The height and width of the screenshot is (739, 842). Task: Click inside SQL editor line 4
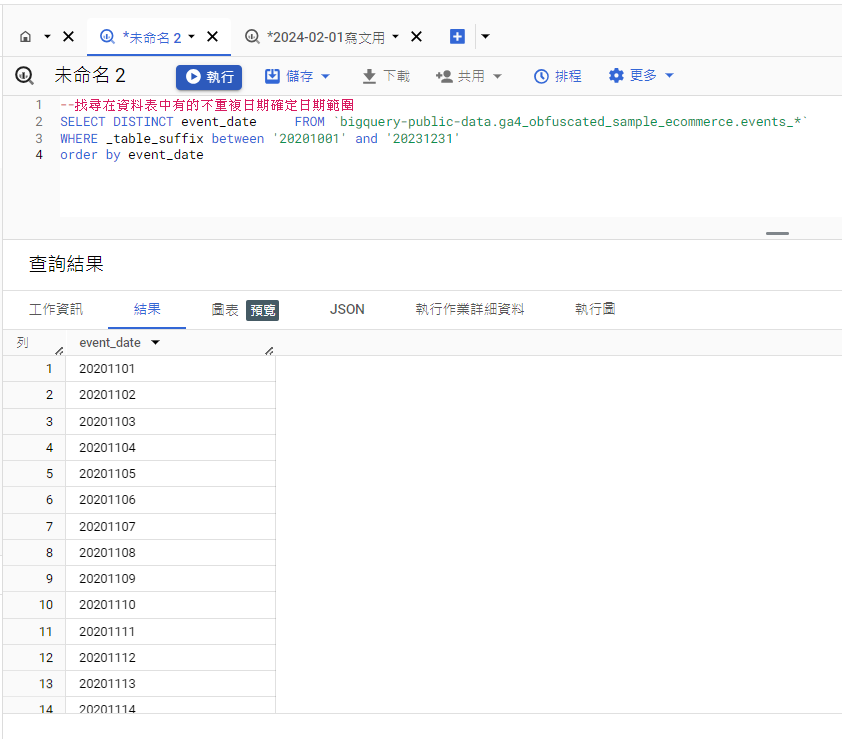(x=132, y=155)
